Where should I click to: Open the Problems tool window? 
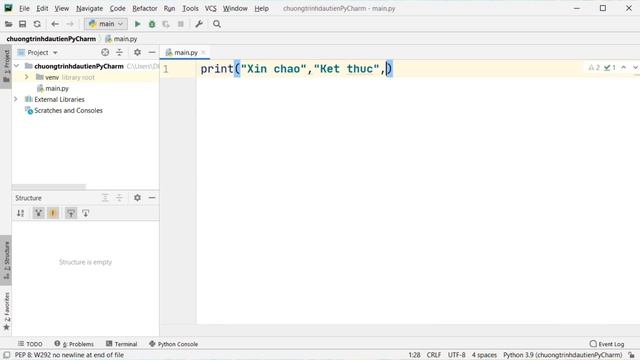pos(74,344)
